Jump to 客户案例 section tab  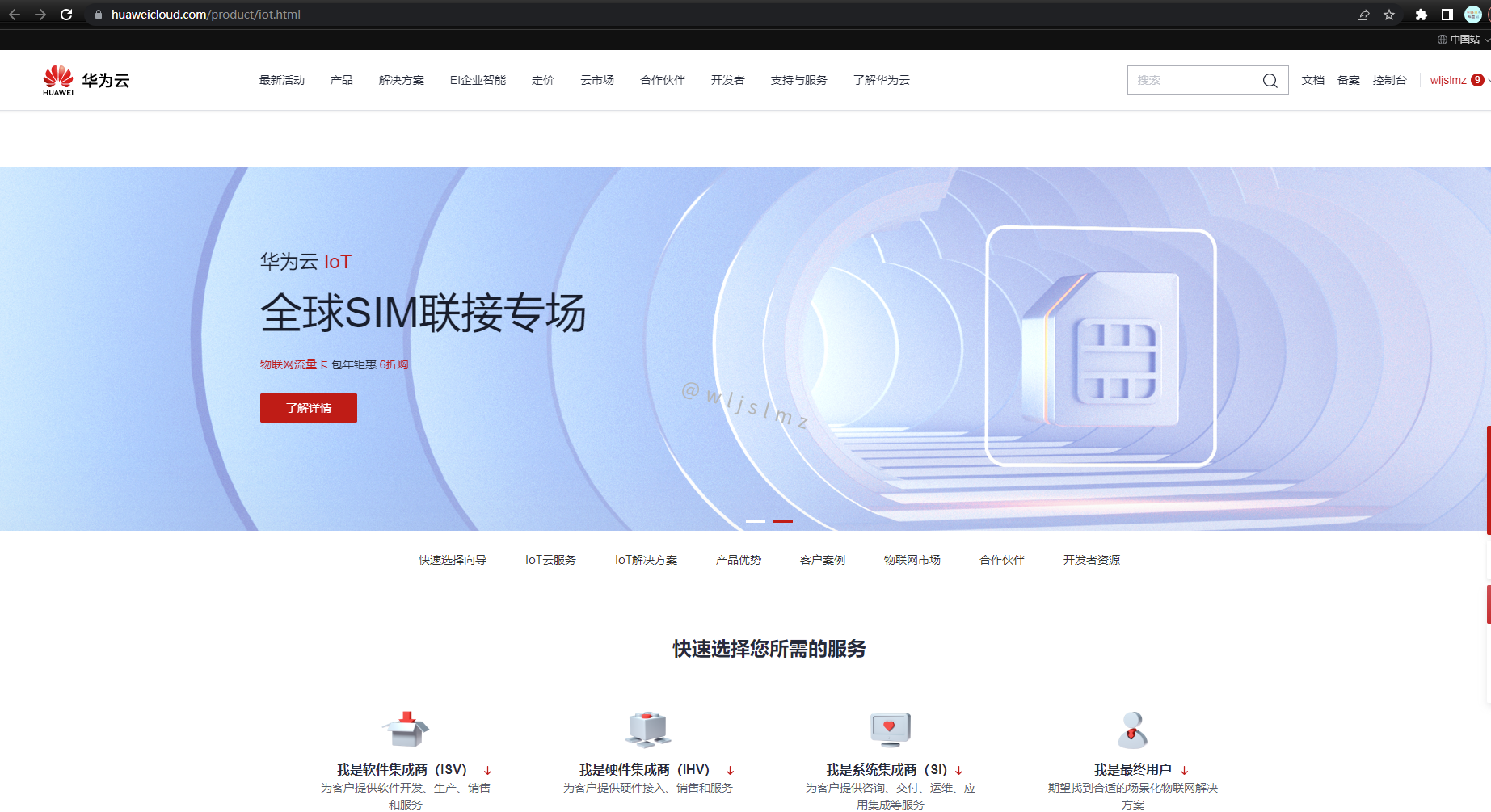pos(823,560)
